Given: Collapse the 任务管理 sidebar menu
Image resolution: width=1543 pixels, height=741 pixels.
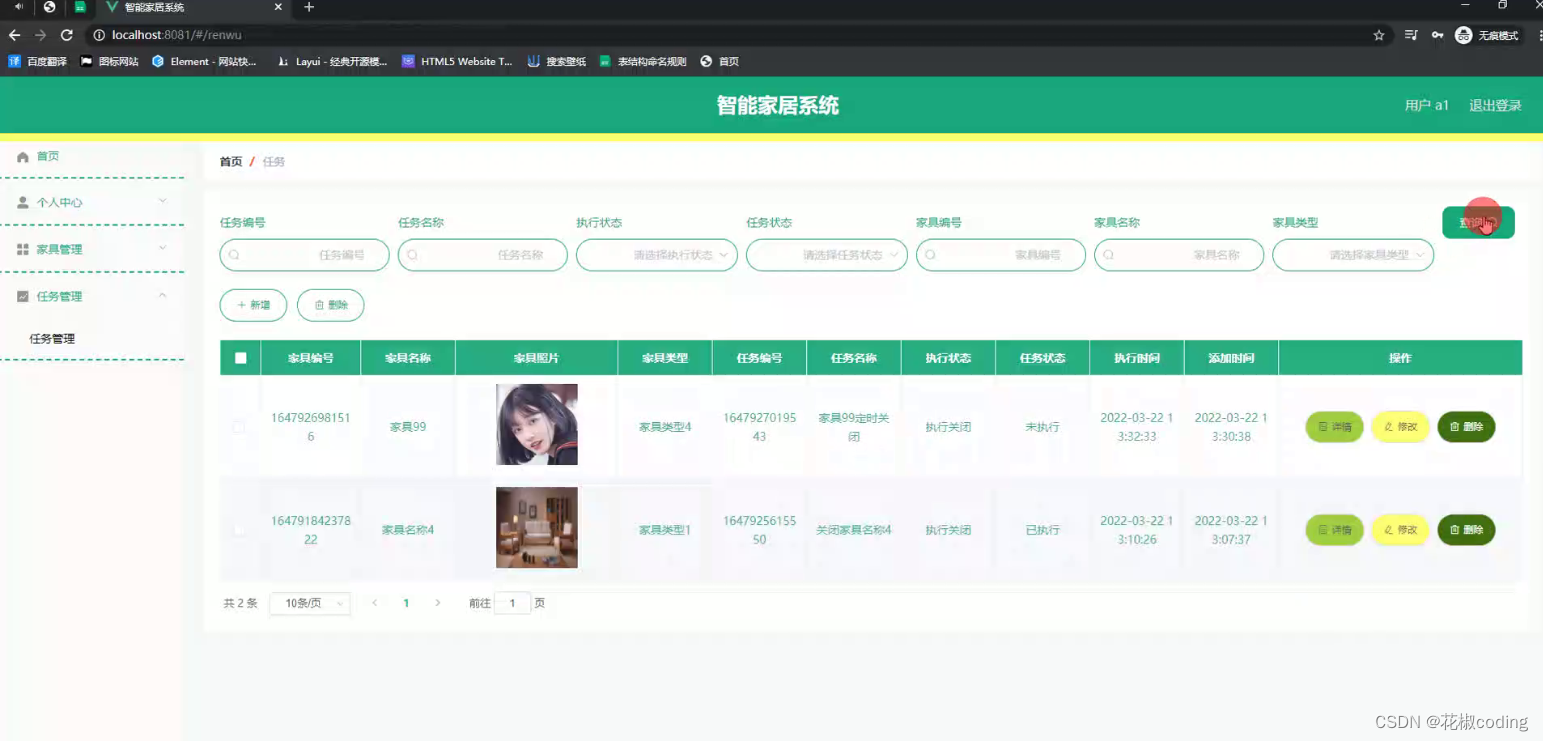Looking at the screenshot, I should [92, 296].
